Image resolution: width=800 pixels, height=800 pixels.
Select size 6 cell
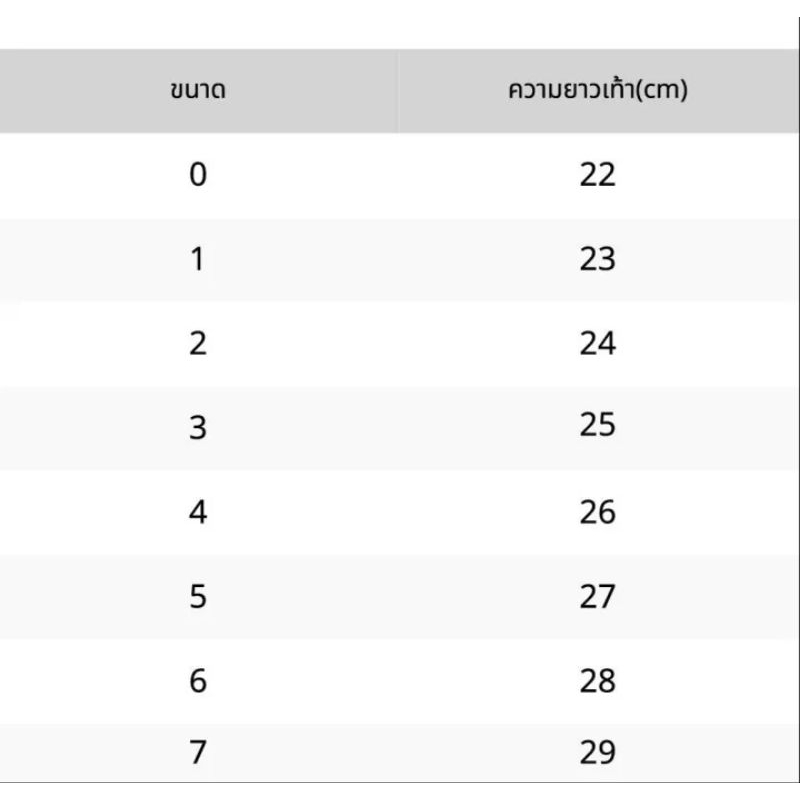click(198, 681)
